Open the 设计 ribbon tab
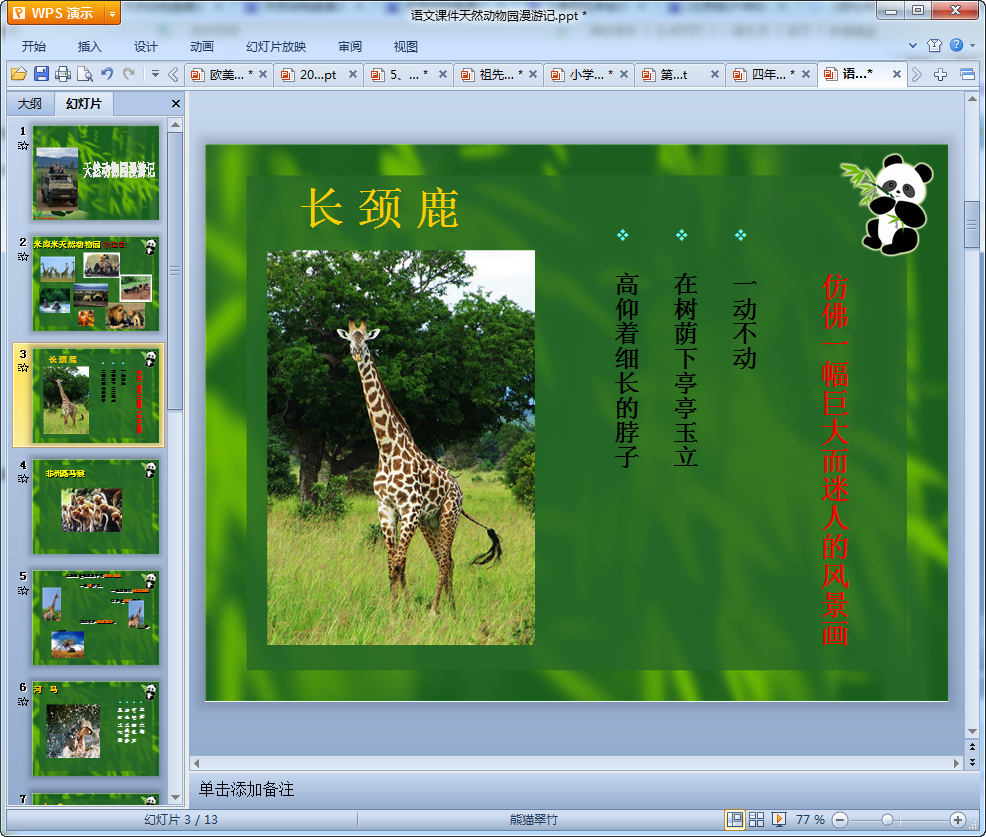This screenshot has height=837, width=986. pyautogui.click(x=145, y=47)
